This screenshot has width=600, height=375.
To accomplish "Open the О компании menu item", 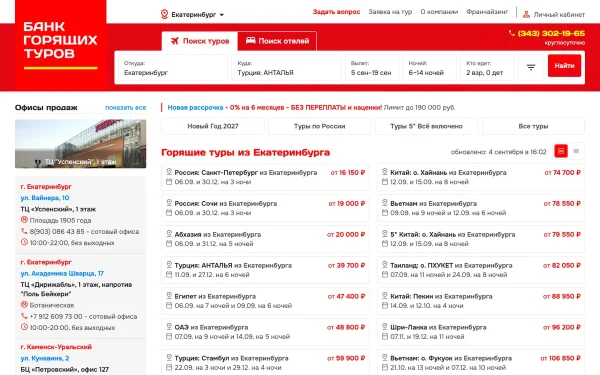I will click(439, 12).
